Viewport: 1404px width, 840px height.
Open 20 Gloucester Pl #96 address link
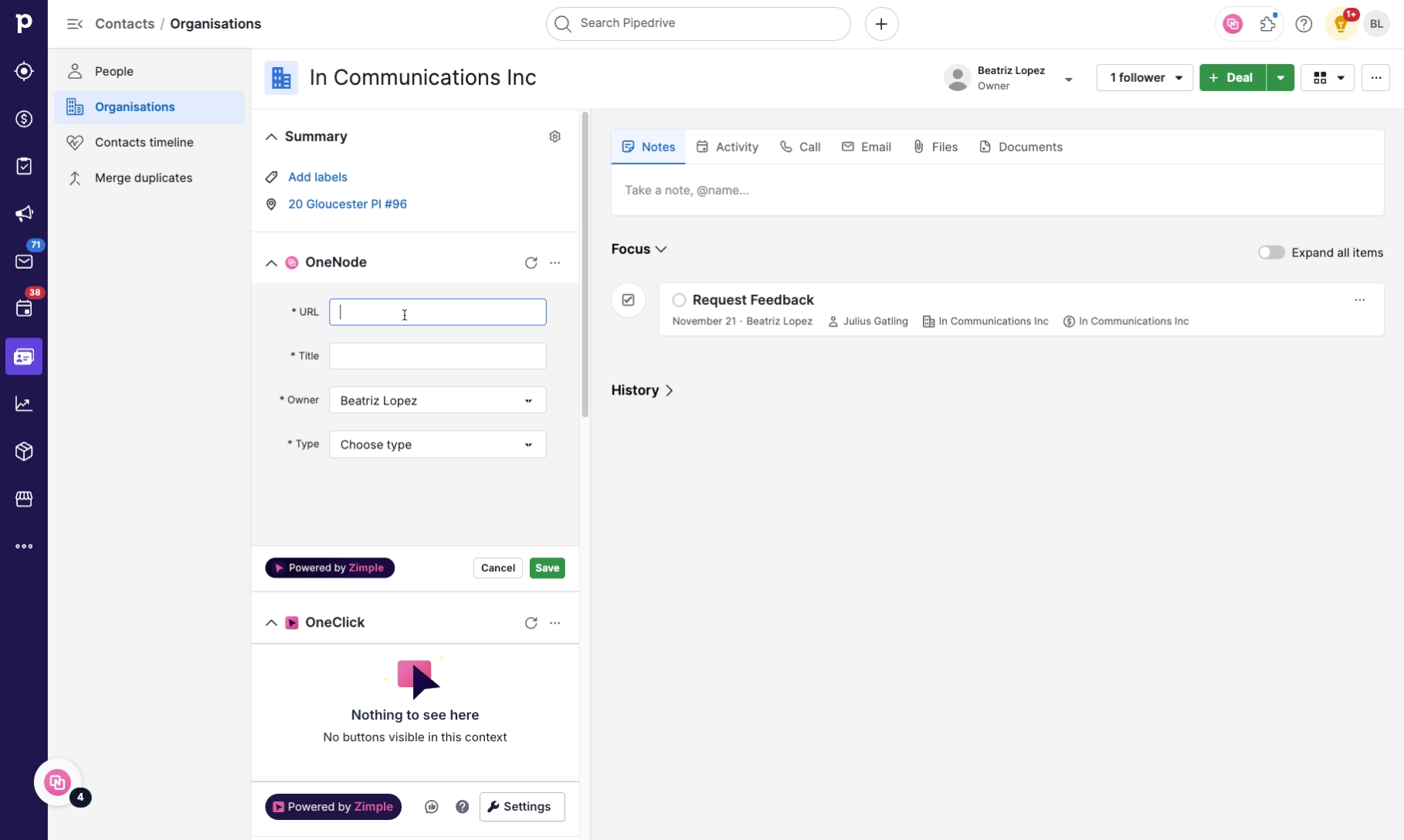[x=348, y=204]
